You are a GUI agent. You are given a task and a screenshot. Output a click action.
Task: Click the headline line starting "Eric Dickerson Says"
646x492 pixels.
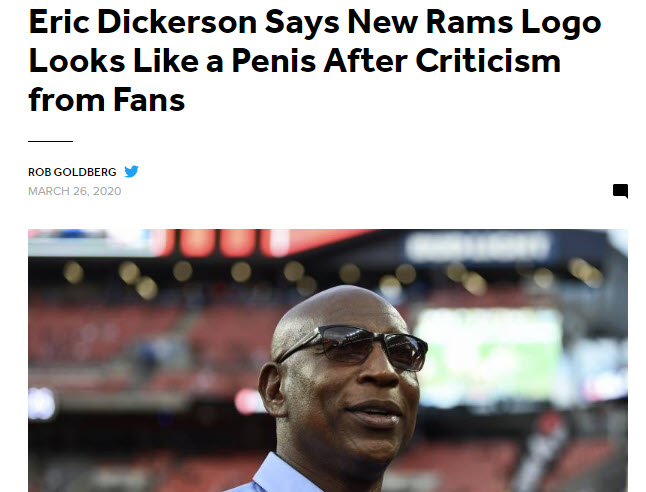315,22
